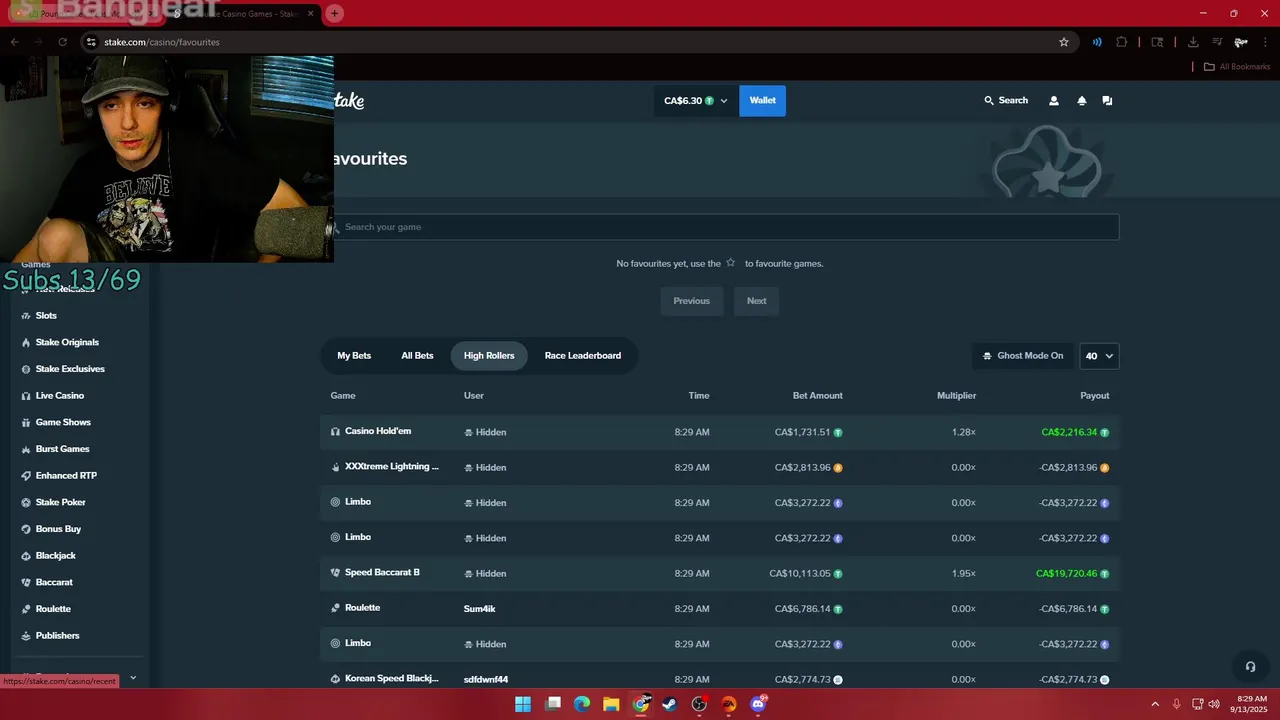Click the 1.95× multiplier value
Viewport: 1280px width, 720px height.
(964, 574)
